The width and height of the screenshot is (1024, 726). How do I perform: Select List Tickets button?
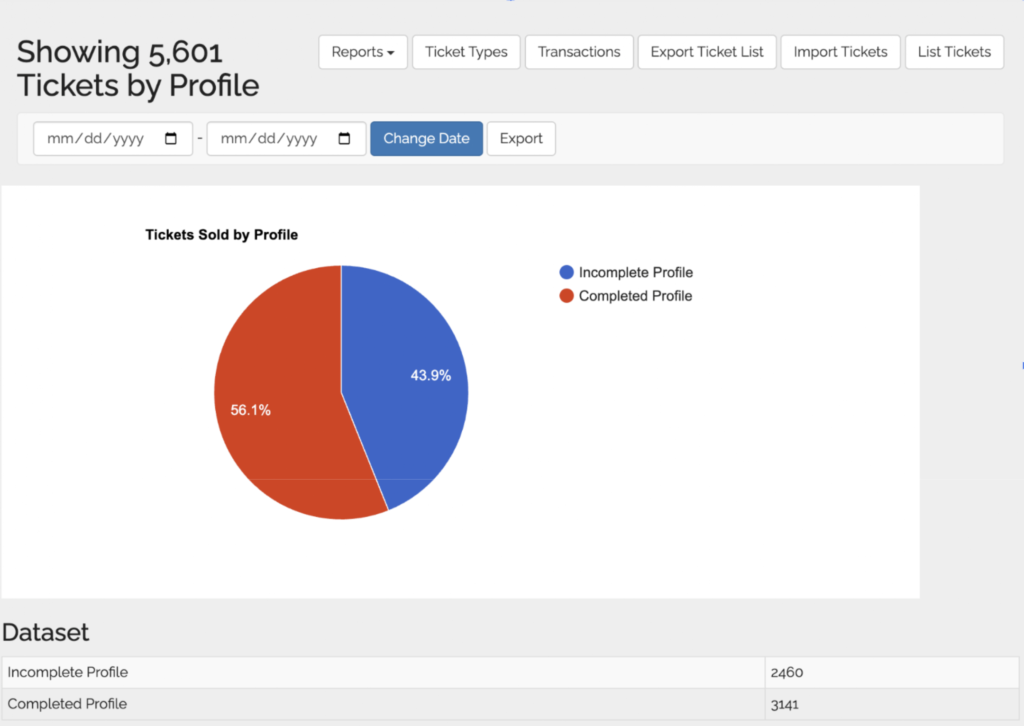[x=954, y=52]
